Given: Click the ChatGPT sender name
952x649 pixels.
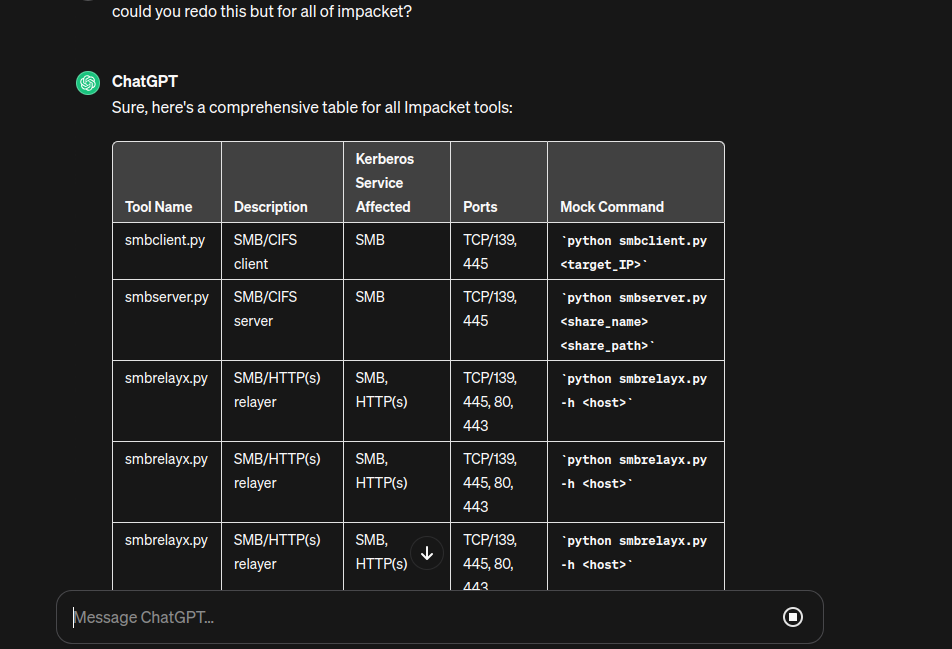Looking at the screenshot, I should tap(144, 82).
